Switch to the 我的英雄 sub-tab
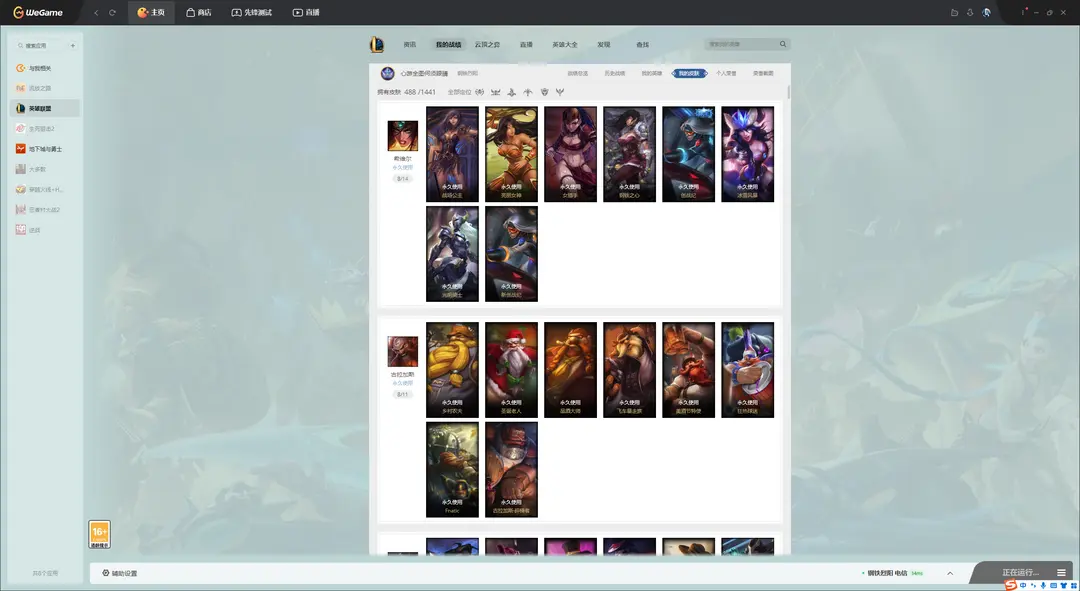Screen dimensions: 1080x591 coord(652,73)
